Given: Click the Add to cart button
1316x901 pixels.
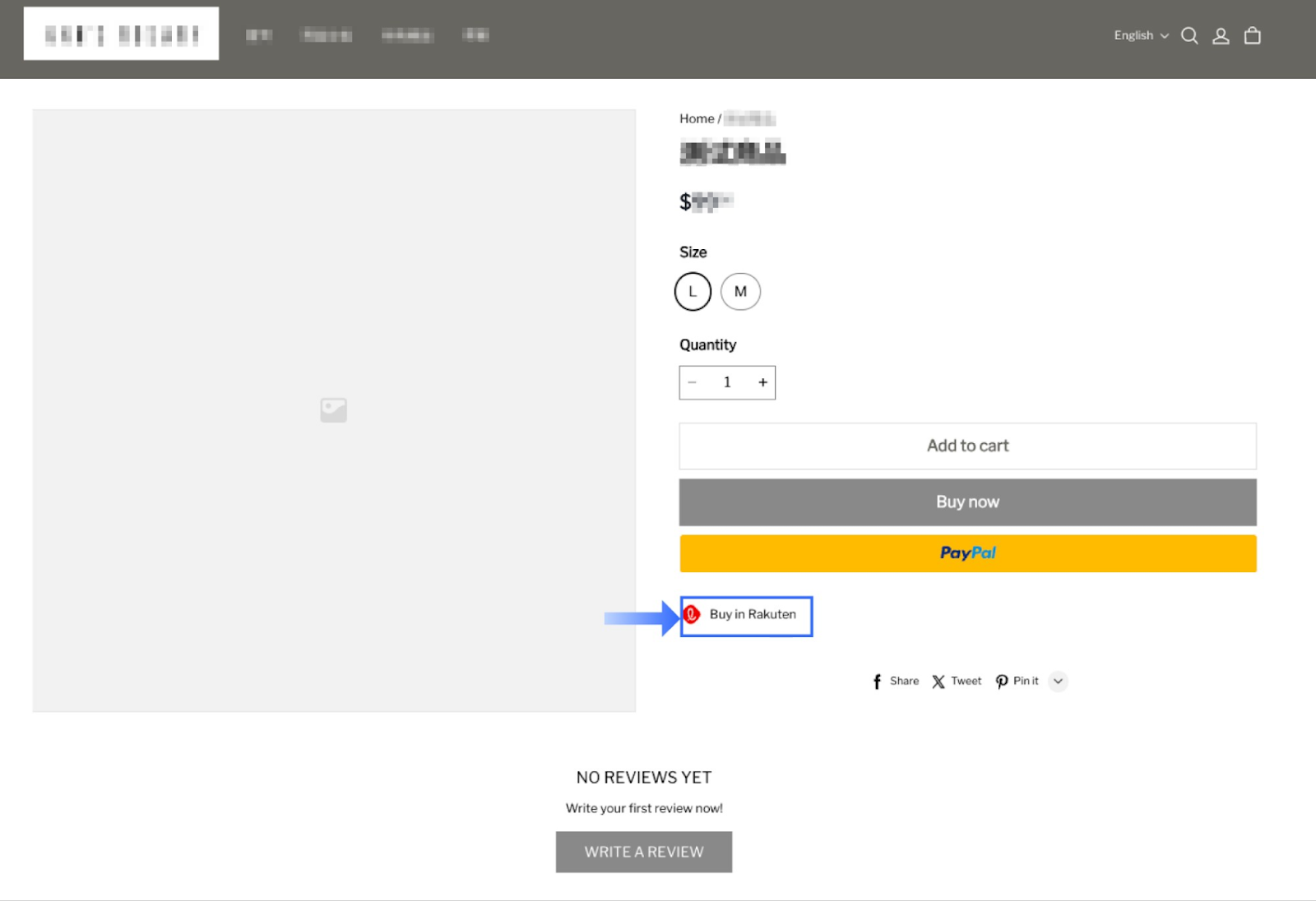Looking at the screenshot, I should [x=967, y=446].
